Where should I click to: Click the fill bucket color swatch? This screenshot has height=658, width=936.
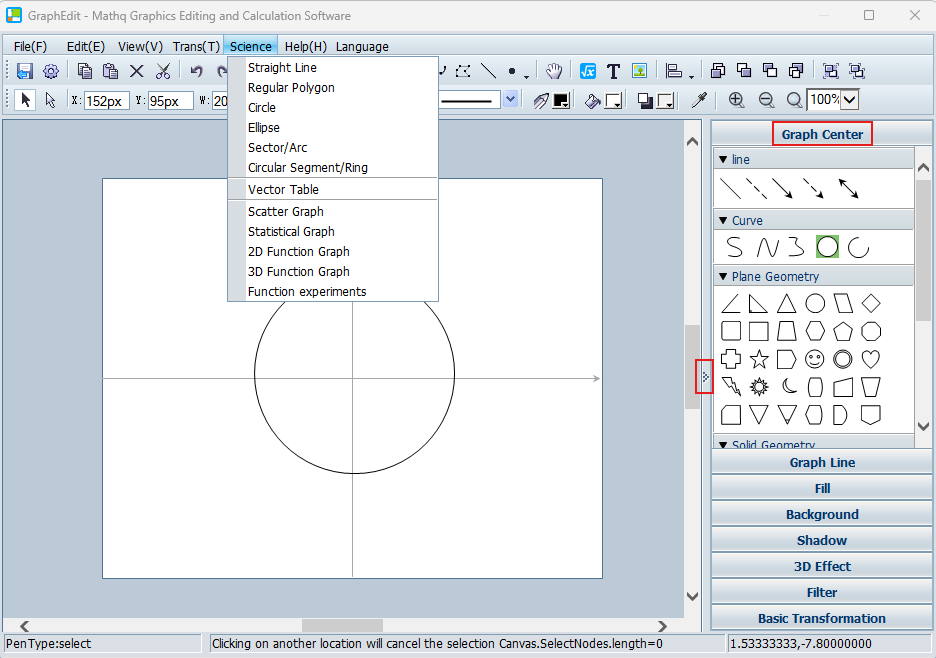[613, 100]
